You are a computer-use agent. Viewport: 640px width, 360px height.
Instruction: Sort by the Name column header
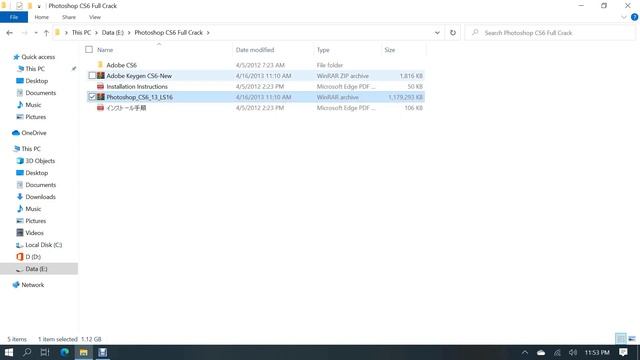[x=105, y=50]
